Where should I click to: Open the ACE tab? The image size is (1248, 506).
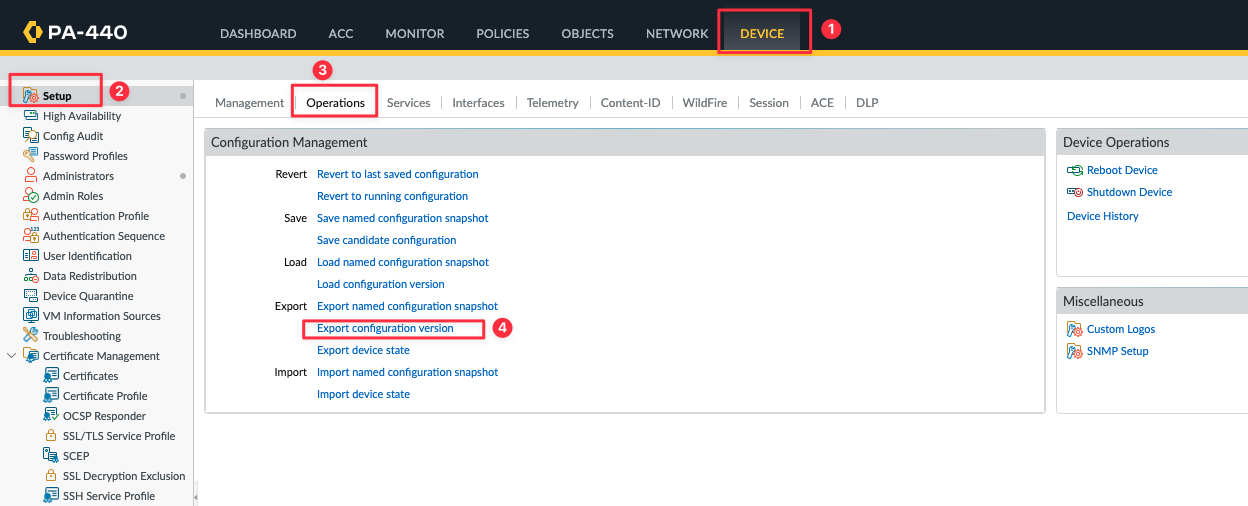(x=822, y=103)
